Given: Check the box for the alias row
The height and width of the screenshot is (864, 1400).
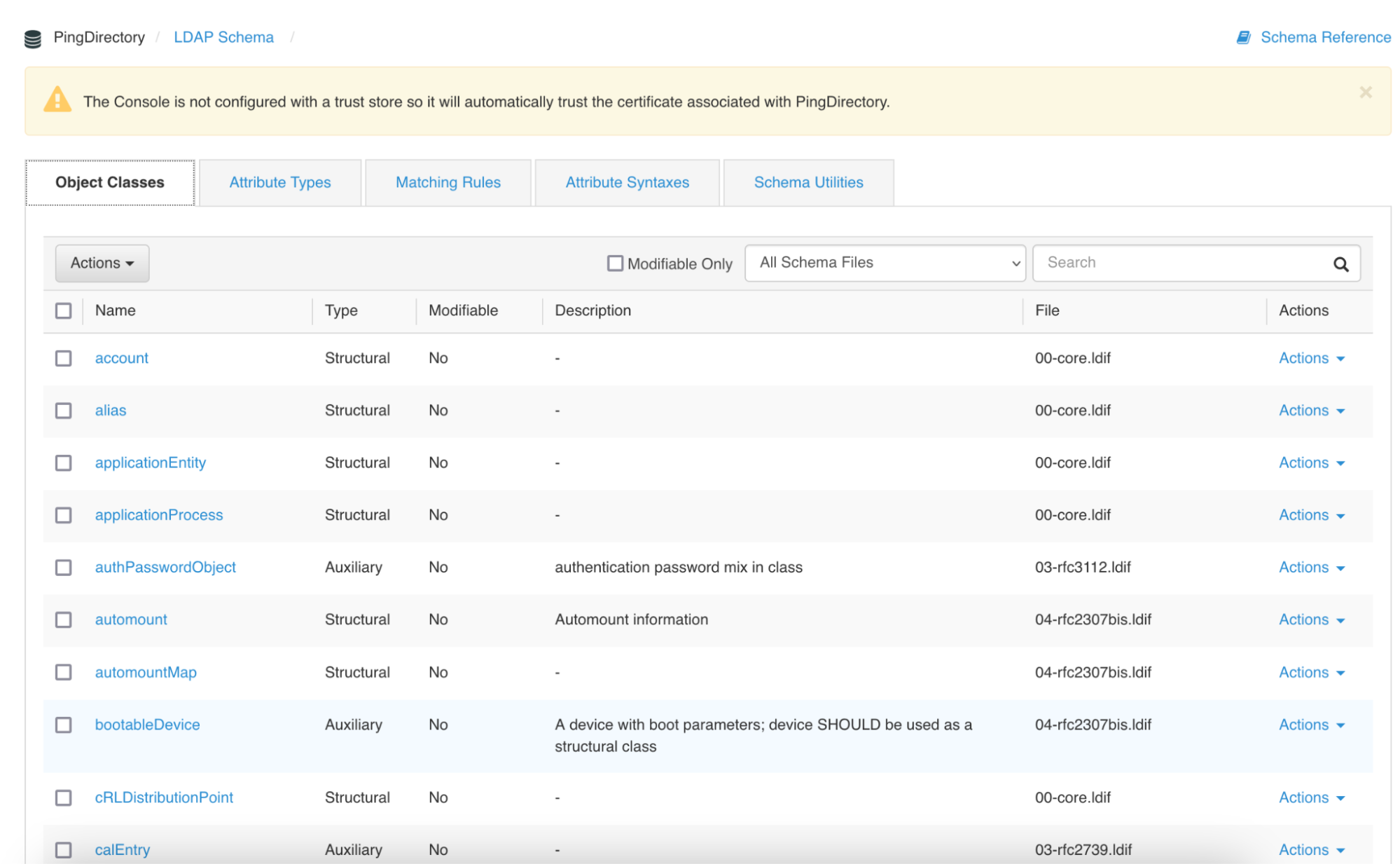Looking at the screenshot, I should click(64, 411).
